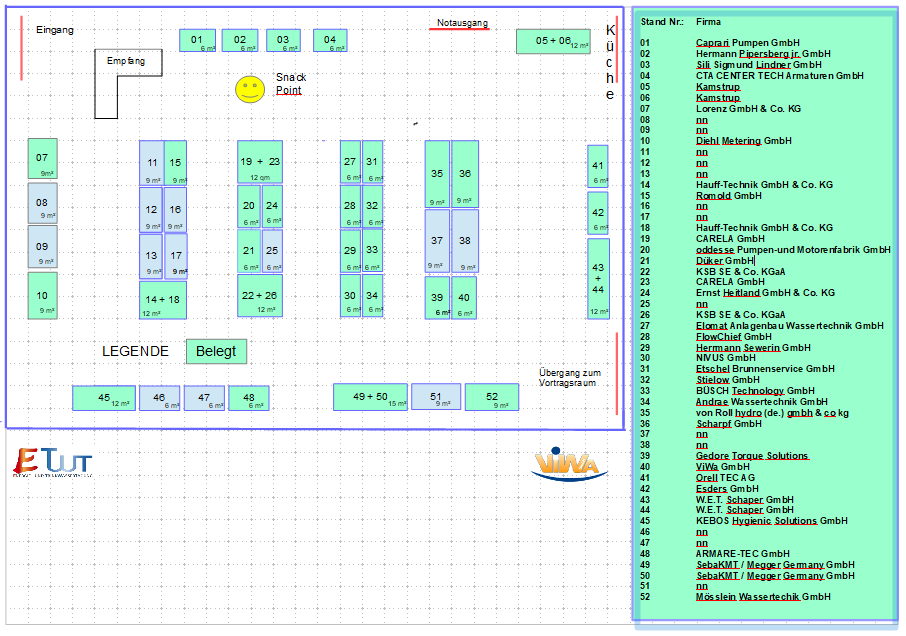This screenshot has width=906, height=636.
Task: Click the Übergang zum Vortragsraum text
Action: coord(570,378)
